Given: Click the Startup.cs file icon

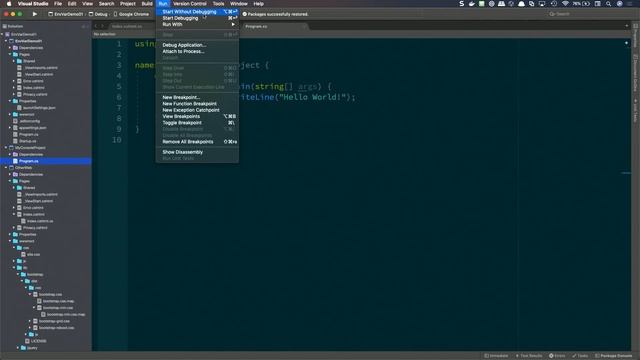Looking at the screenshot, I should click(x=16, y=141).
